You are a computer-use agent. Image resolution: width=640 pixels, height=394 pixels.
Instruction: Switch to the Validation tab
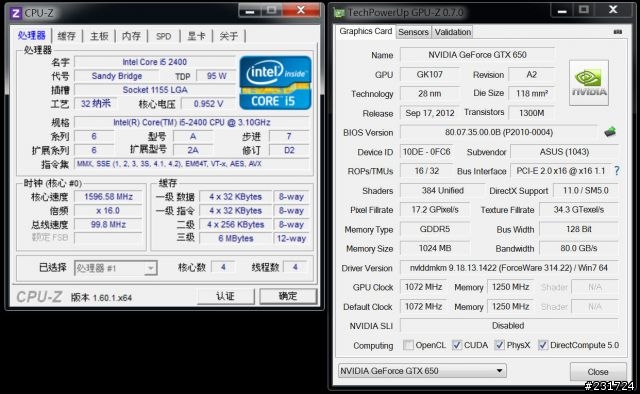(453, 32)
